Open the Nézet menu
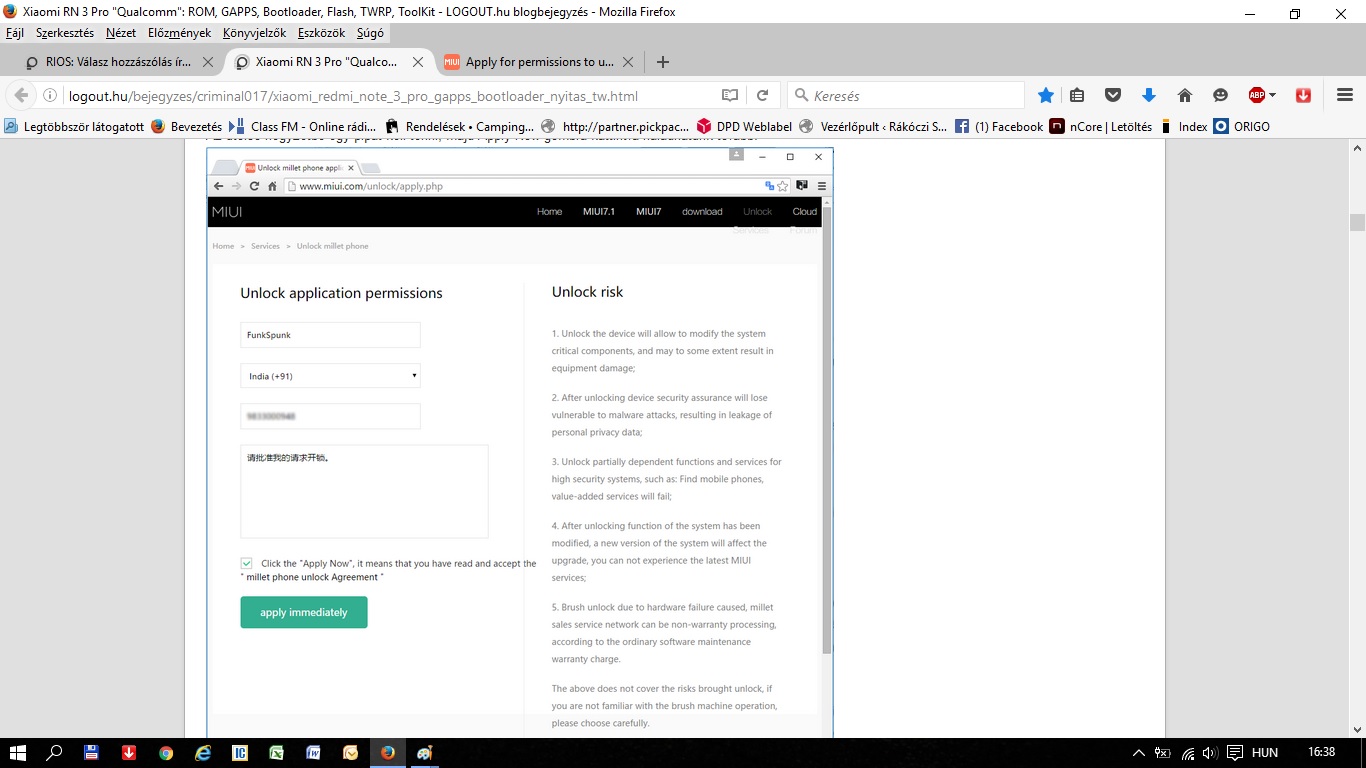The image size is (1366, 768). click(121, 33)
